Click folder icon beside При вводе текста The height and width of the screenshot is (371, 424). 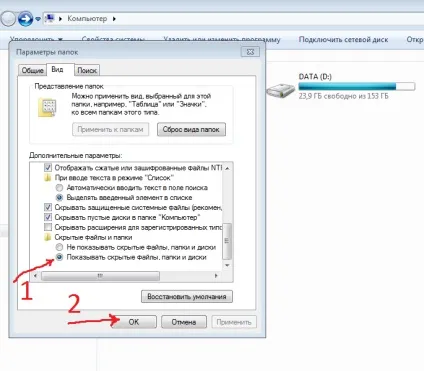tap(48, 178)
